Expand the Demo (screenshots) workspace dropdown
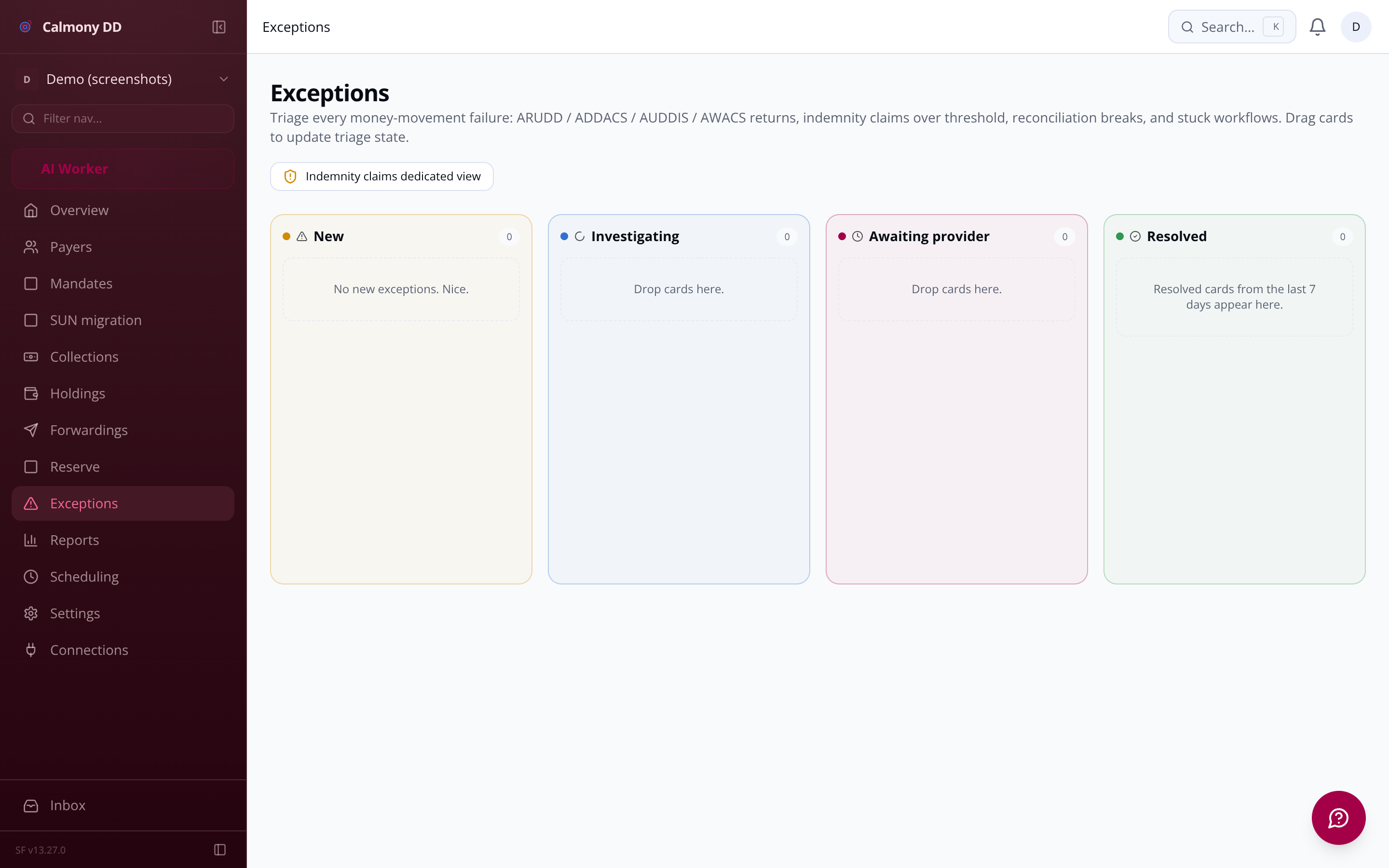Image resolution: width=1389 pixels, height=868 pixels. click(x=123, y=79)
